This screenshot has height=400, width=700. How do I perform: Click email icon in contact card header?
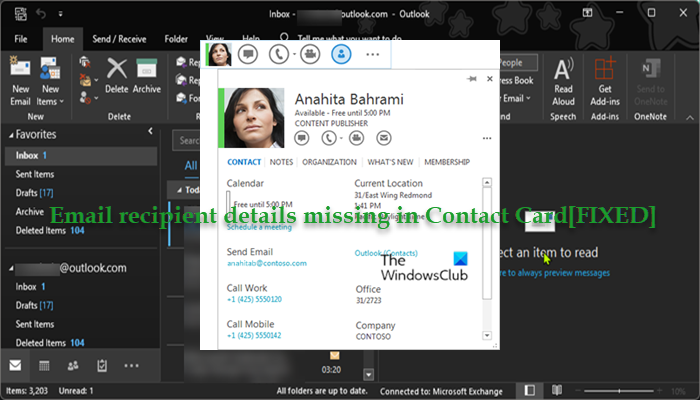pos(383,138)
